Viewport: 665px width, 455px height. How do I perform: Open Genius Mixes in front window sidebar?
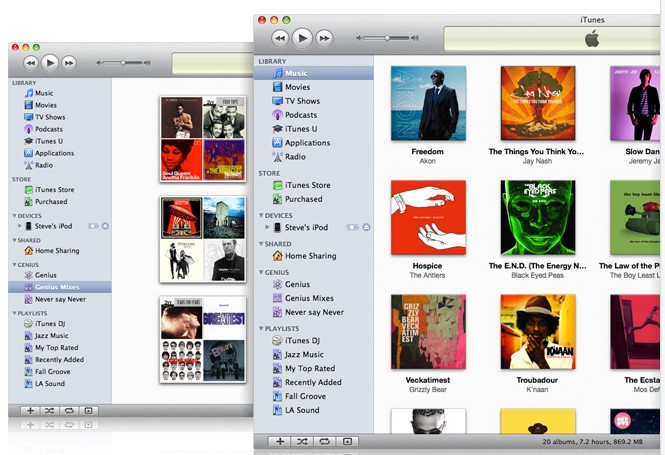pos(314,298)
